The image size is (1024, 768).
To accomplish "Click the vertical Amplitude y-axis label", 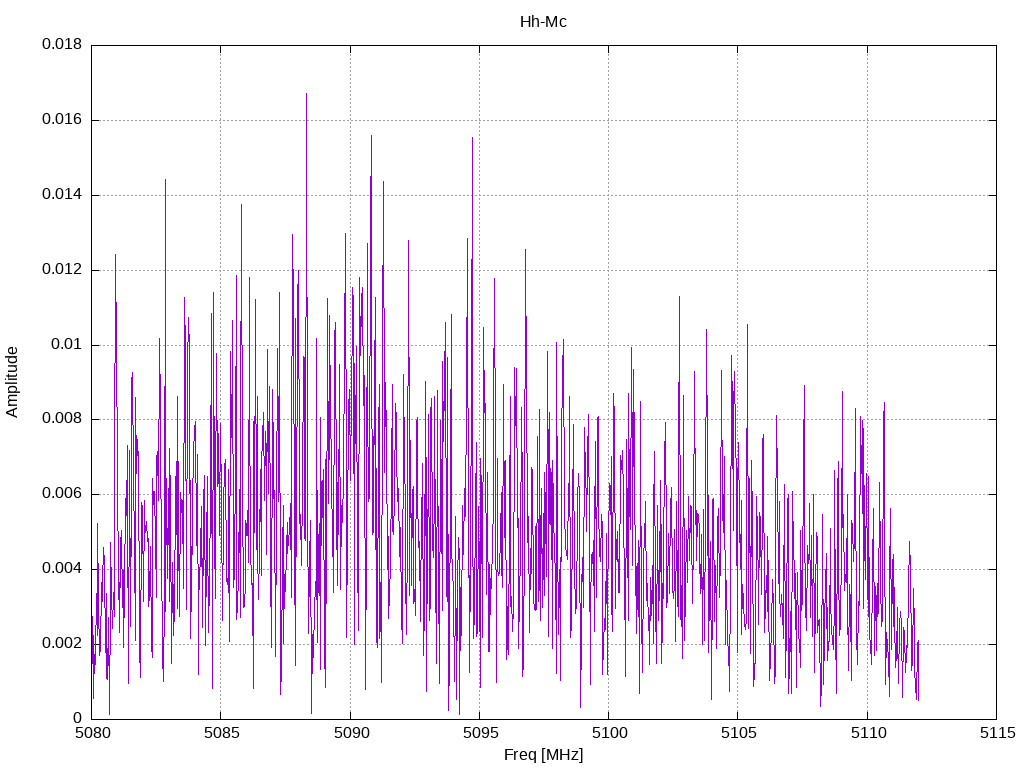I will (12, 381).
